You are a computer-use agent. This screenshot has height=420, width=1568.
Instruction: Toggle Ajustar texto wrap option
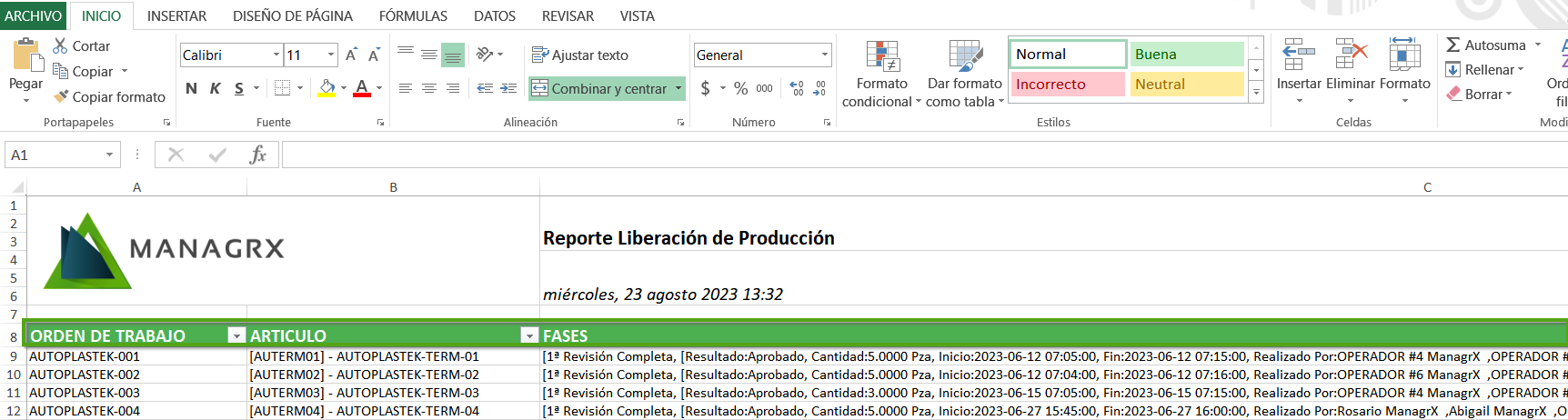point(579,55)
